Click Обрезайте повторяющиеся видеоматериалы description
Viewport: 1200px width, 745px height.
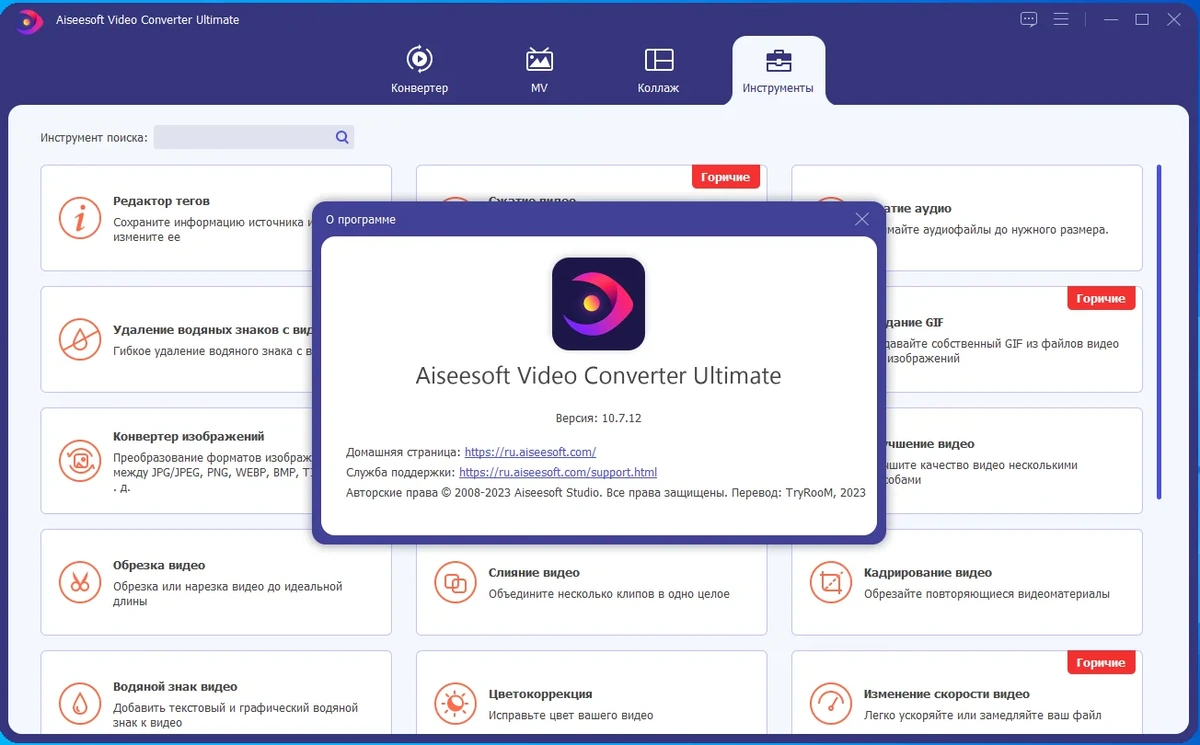(987, 594)
